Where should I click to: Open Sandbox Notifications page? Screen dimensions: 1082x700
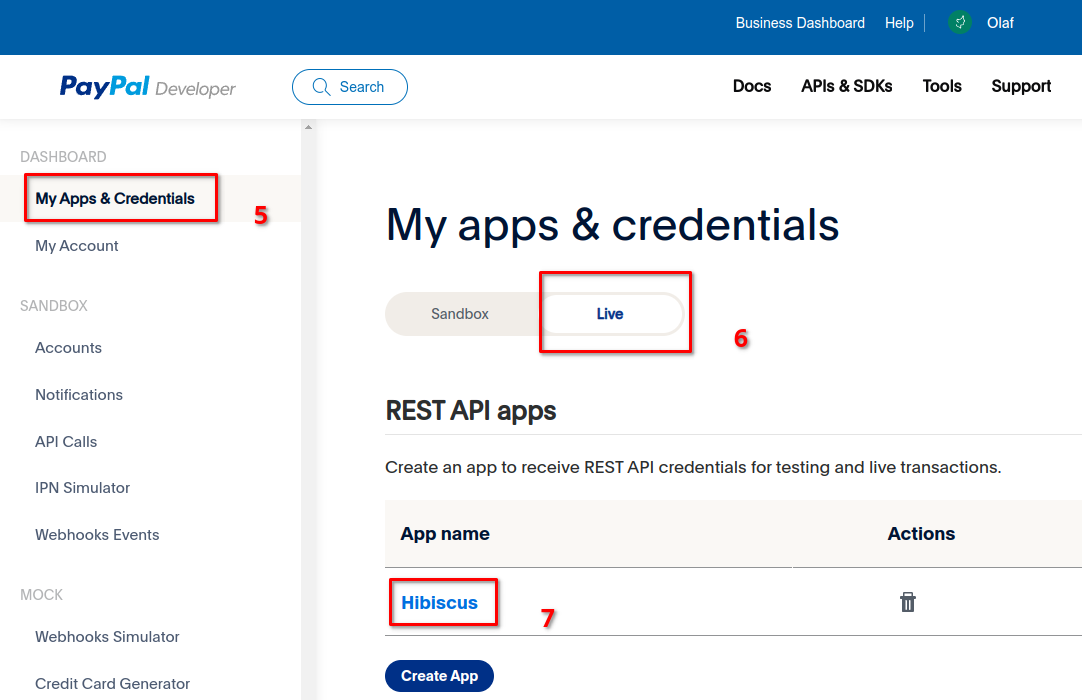coord(79,395)
